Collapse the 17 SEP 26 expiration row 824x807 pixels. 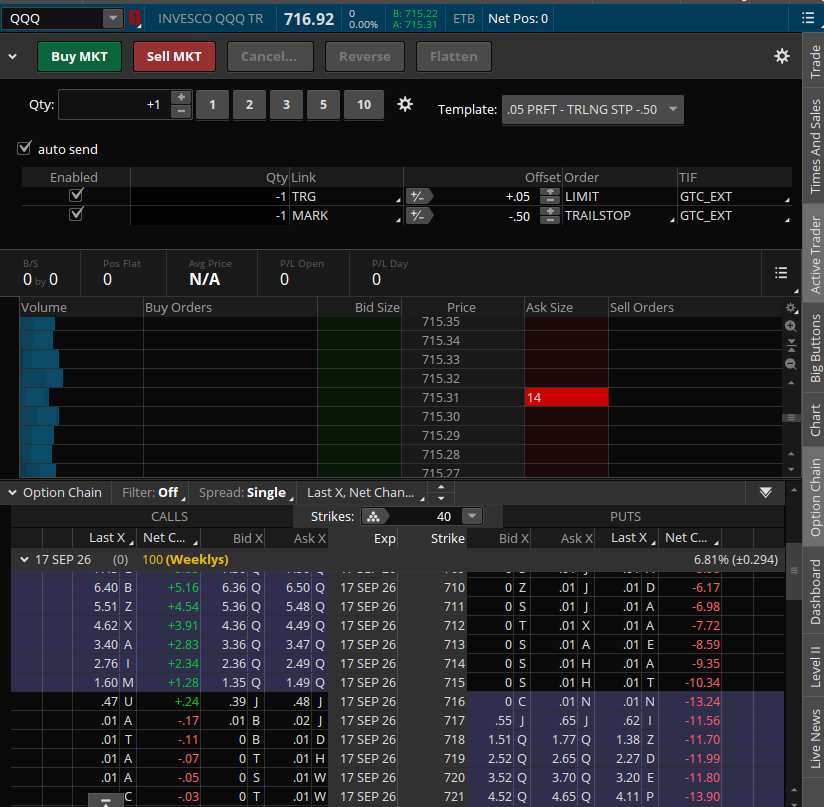pyautogui.click(x=24, y=560)
